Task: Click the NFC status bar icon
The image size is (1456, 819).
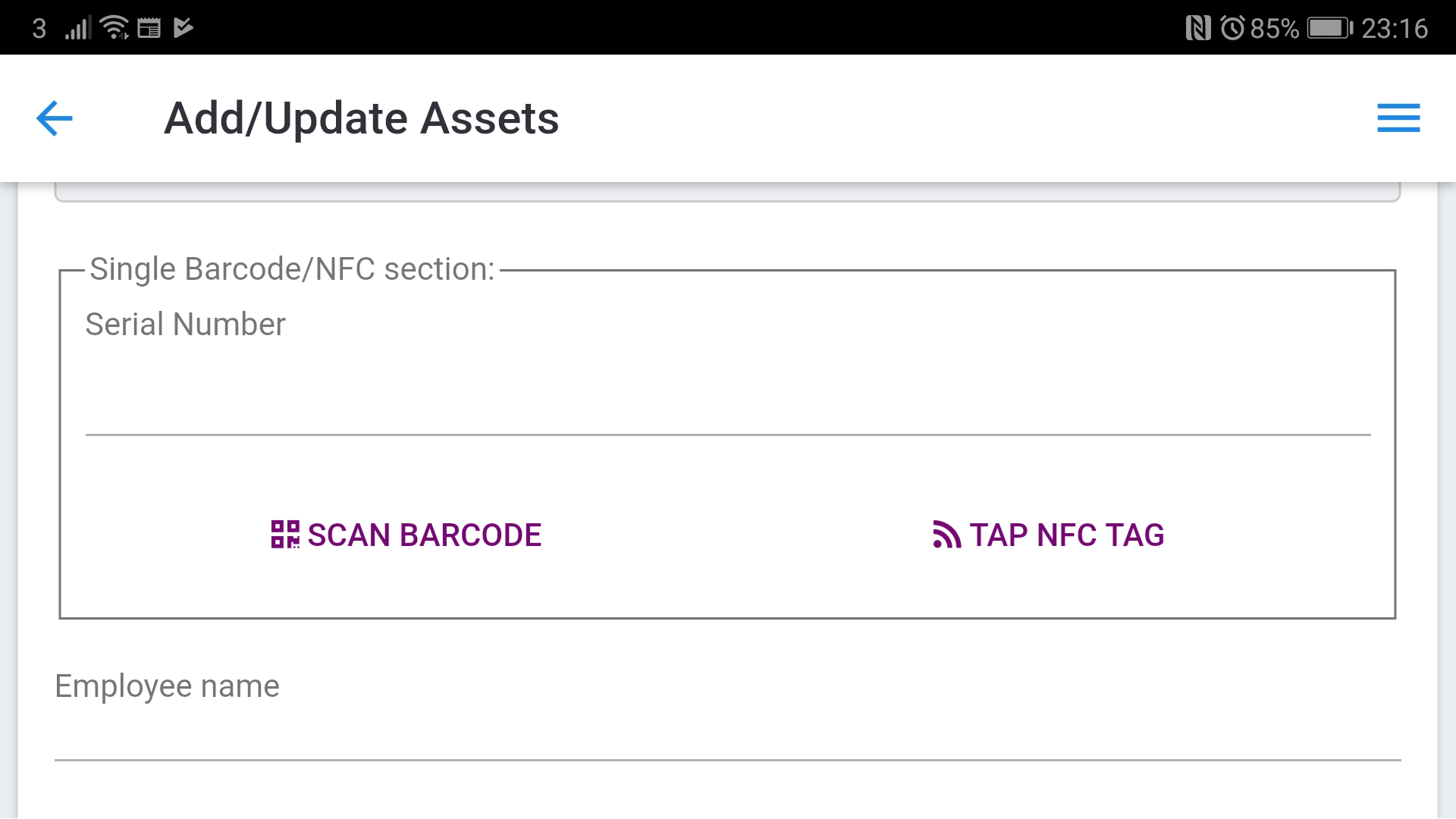Action: point(1198,27)
